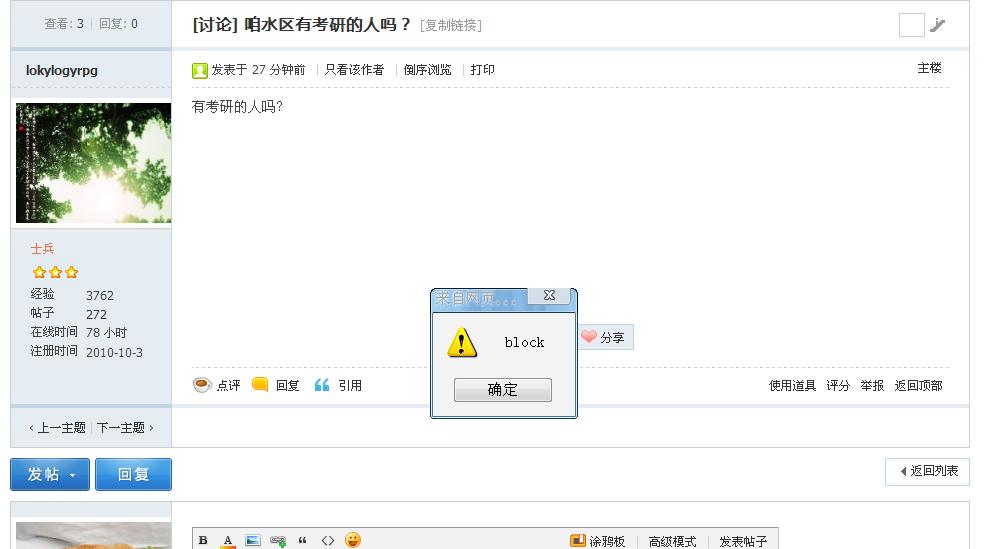The width and height of the screenshot is (995, 549).
Task: Close the 来自网页 alert dialog
Action: tap(550, 296)
